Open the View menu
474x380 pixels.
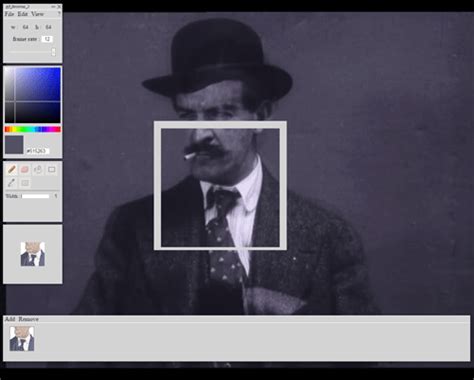coord(37,14)
